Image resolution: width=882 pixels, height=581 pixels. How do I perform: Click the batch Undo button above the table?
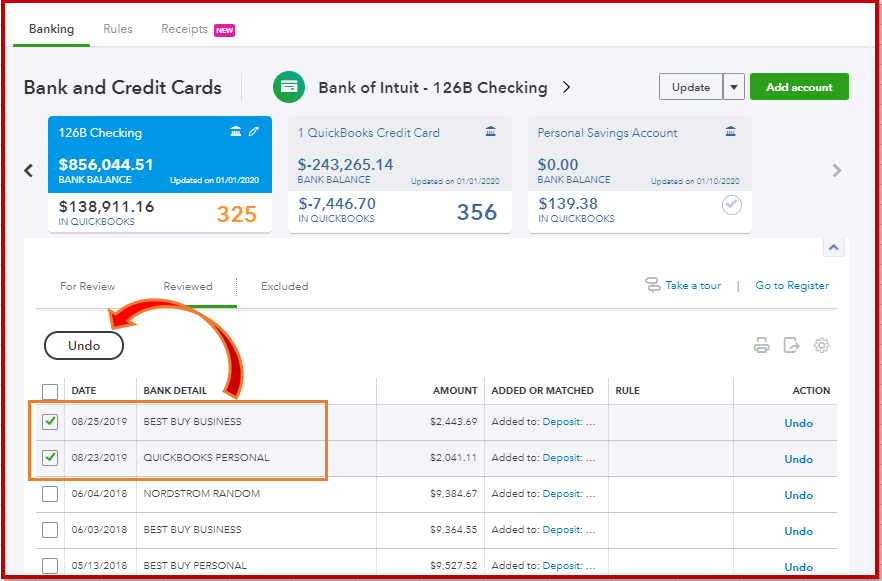tap(84, 345)
